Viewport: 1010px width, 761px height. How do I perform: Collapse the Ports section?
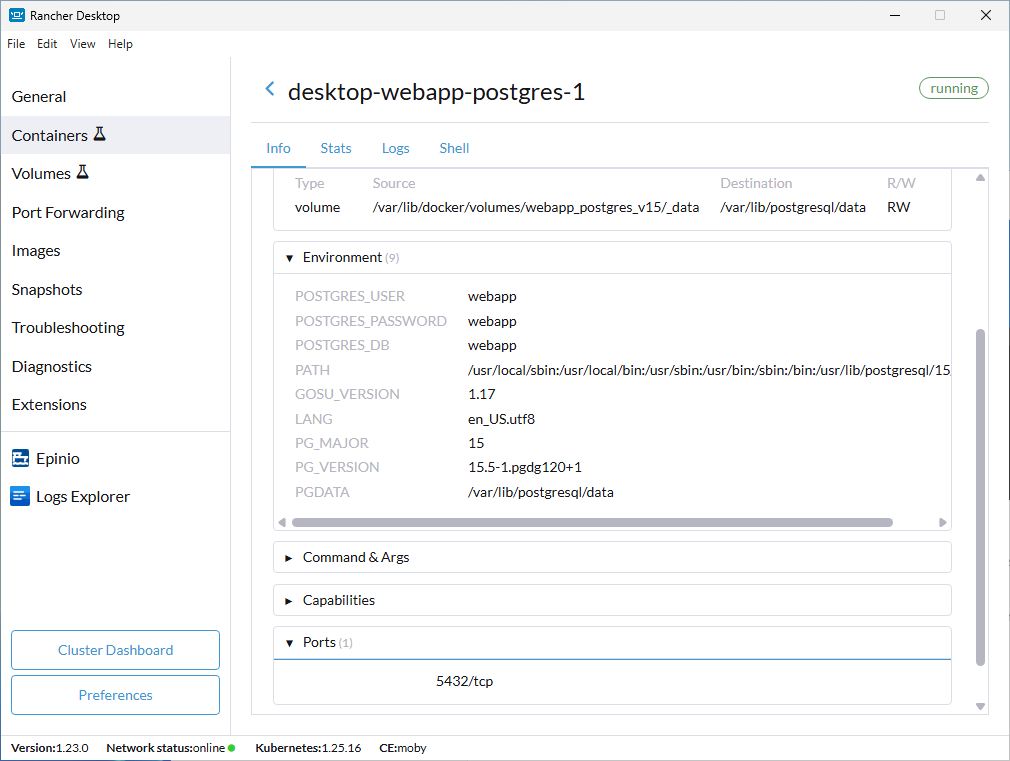(x=289, y=643)
